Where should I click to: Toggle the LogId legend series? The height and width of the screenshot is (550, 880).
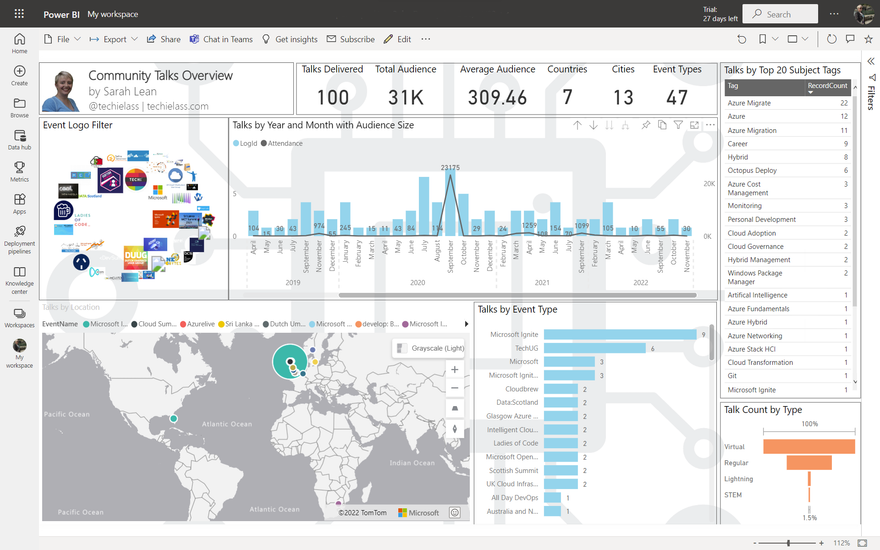pos(245,143)
